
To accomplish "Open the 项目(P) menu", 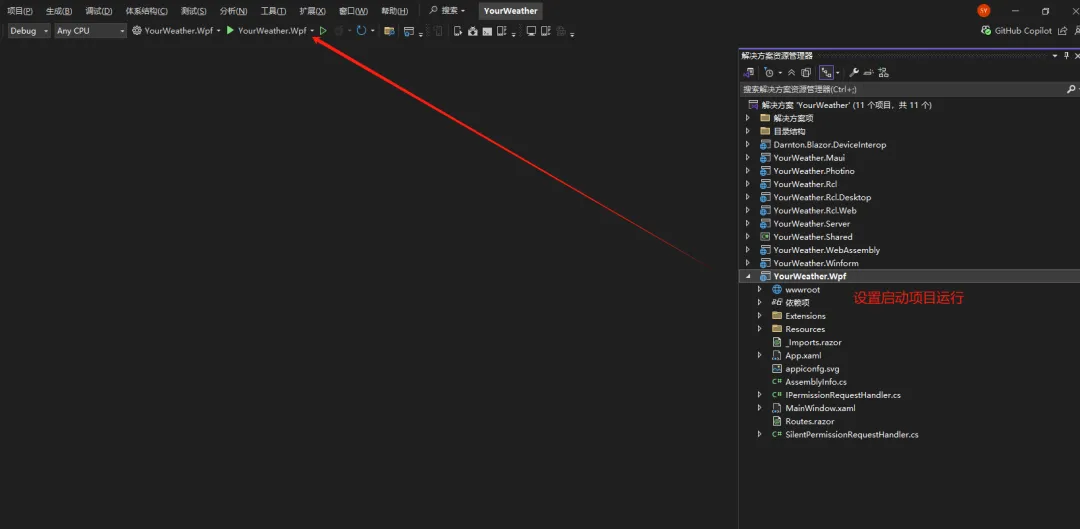I will pos(20,11).
